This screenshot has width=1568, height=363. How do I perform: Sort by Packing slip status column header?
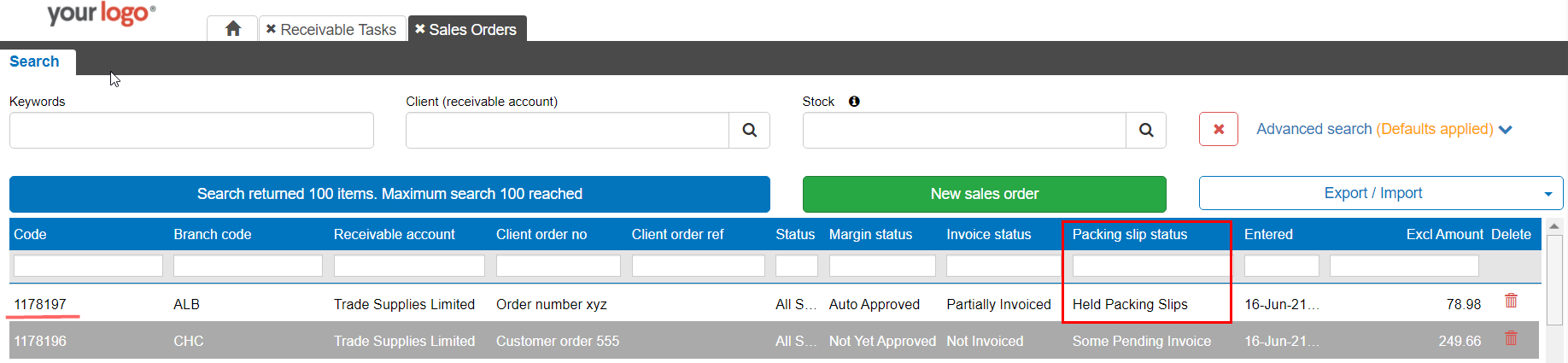[x=1129, y=234]
